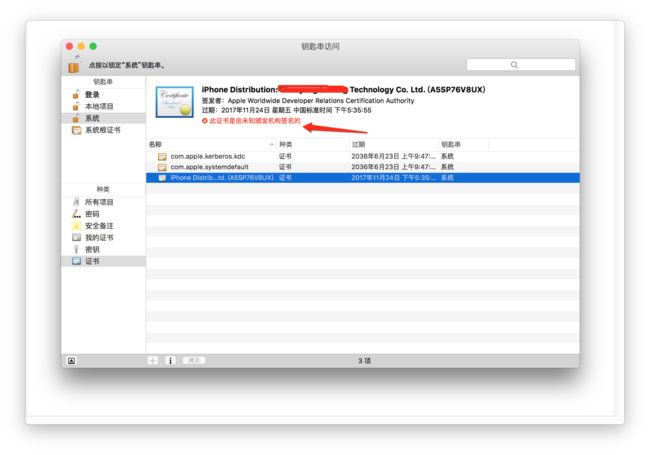The width and height of the screenshot is (650, 455).
Task: Select the 本地项目 keychain
Action: click(x=103, y=106)
